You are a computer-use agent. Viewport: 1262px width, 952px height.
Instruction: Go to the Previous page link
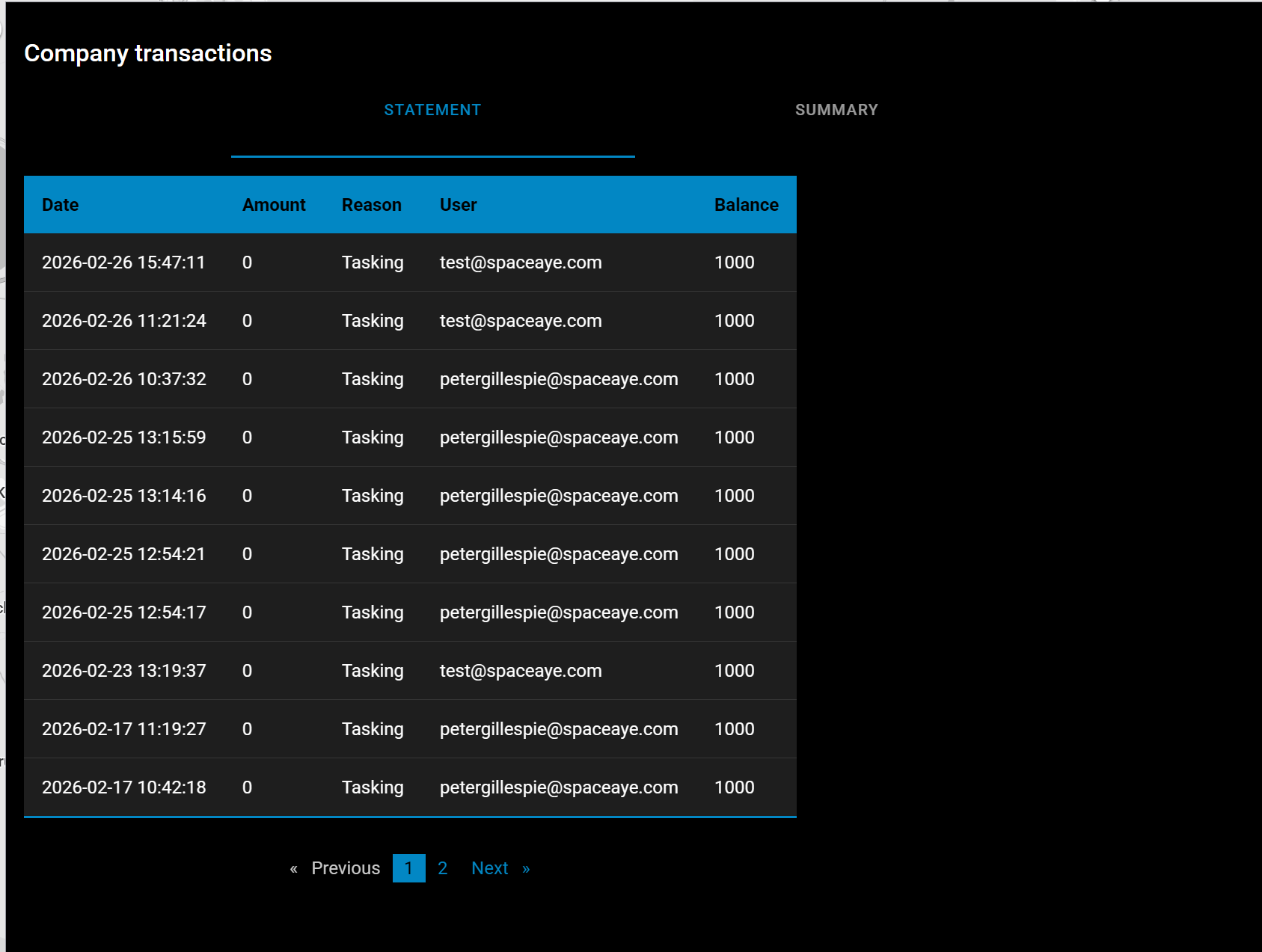pyautogui.click(x=345, y=868)
